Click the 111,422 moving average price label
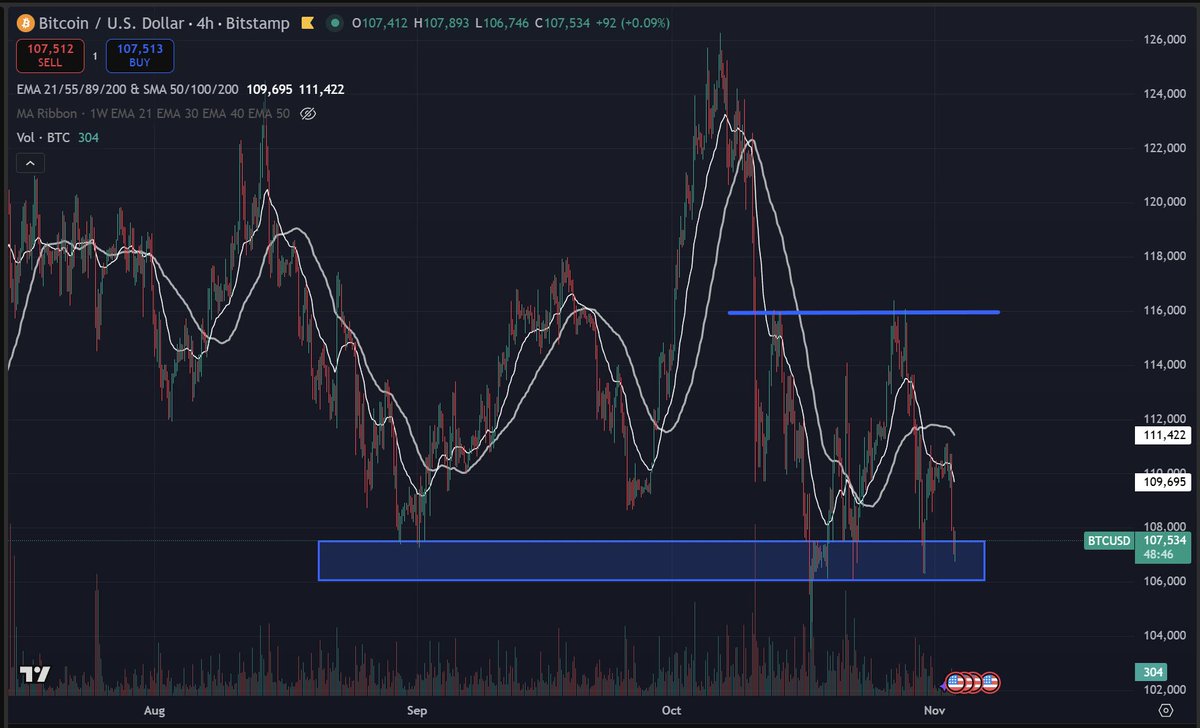1200x728 pixels. click(1164, 435)
